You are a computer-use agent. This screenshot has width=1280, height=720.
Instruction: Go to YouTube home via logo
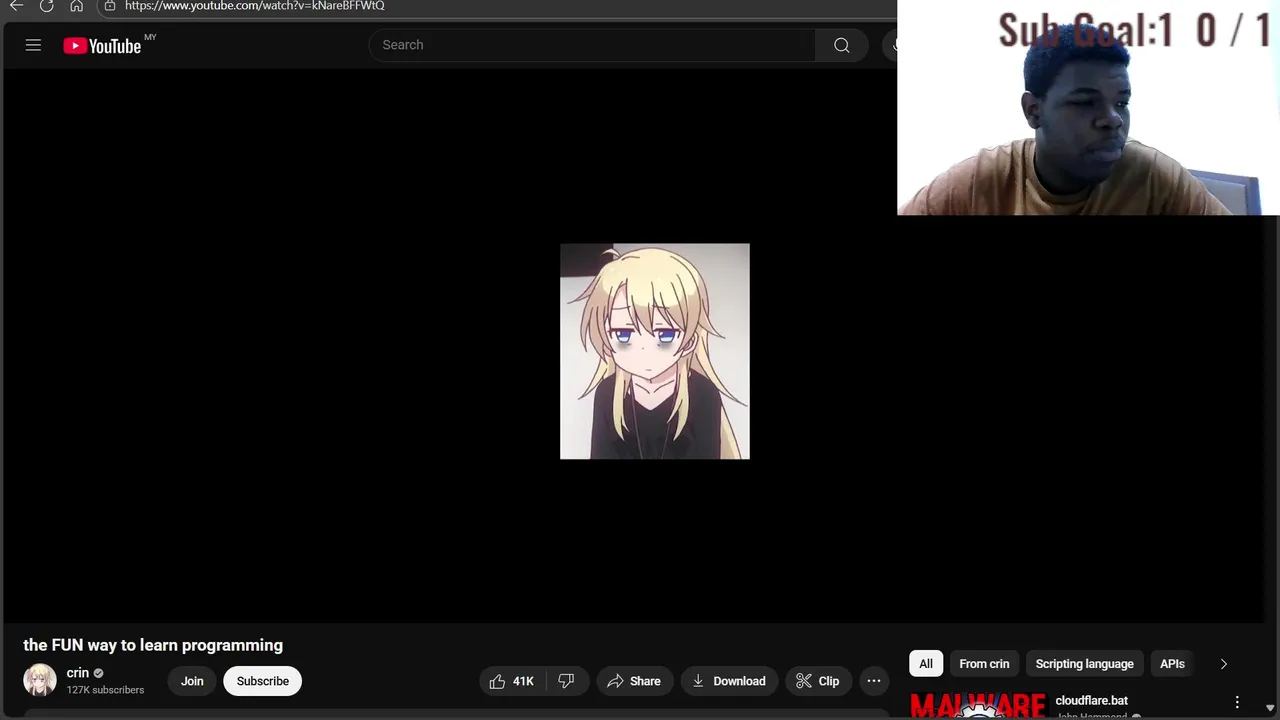(x=102, y=46)
